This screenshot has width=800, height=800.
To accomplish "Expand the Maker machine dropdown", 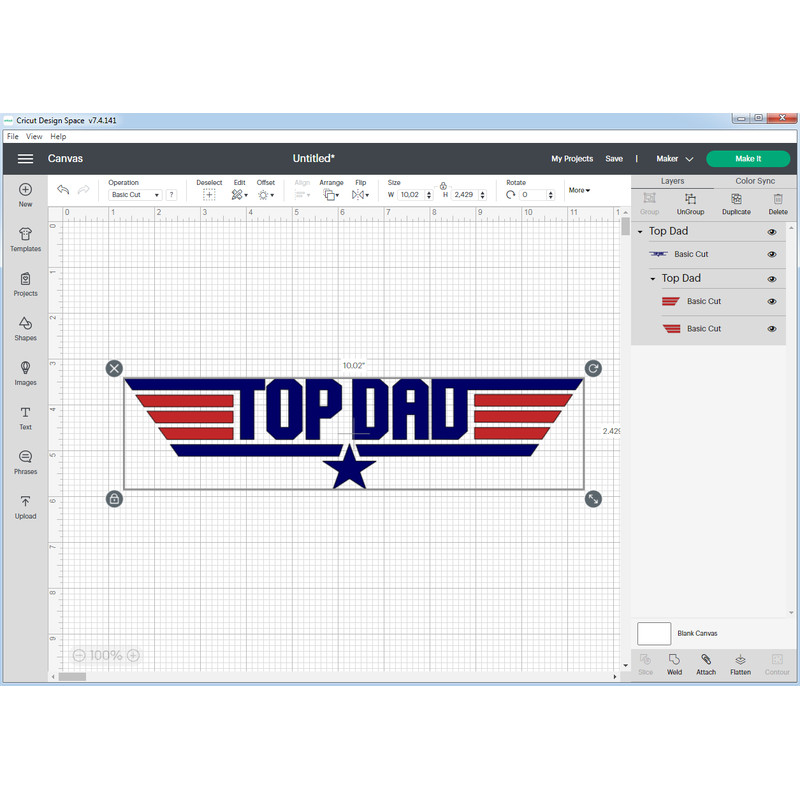I will (x=675, y=159).
